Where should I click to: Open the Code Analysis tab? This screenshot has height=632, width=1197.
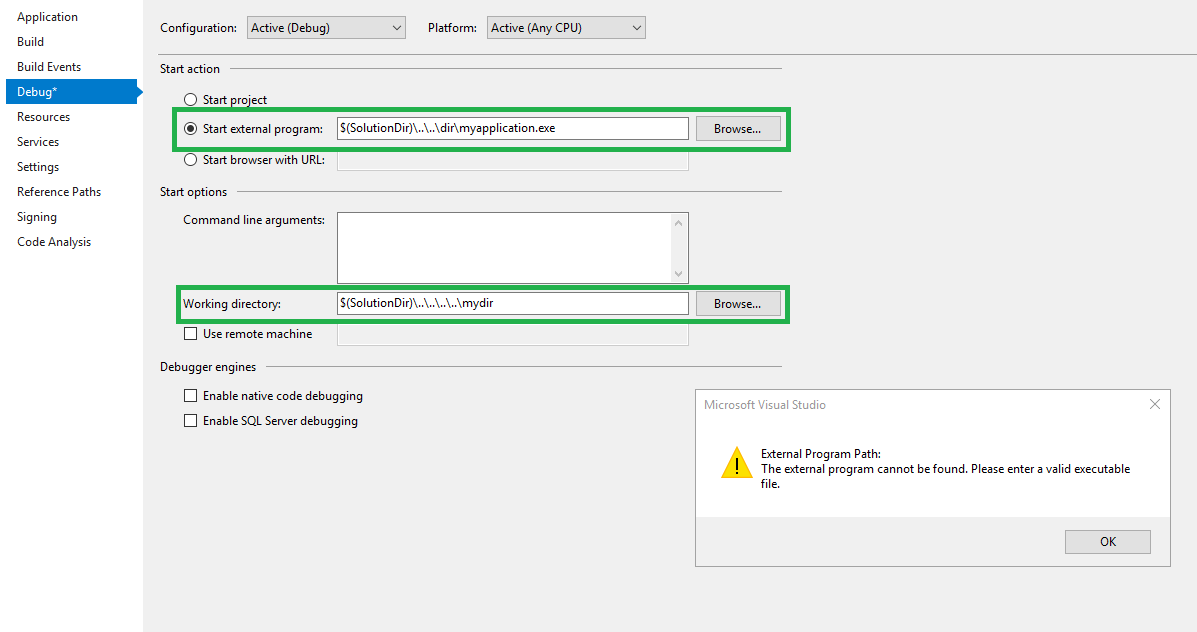coord(54,242)
